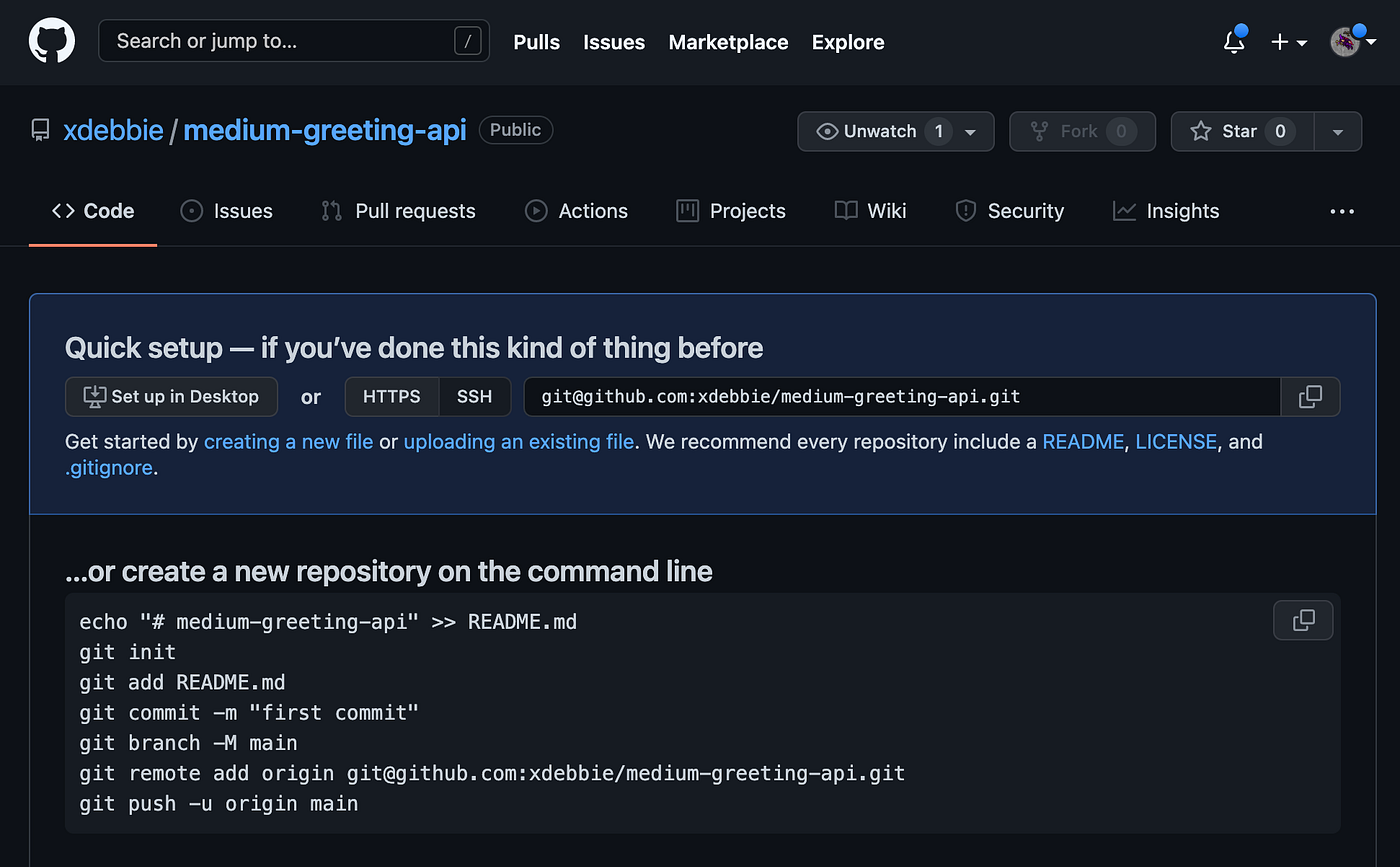Open the plus create-new dropdown
Image resolution: width=1400 pixels, height=867 pixels.
pos(1289,42)
